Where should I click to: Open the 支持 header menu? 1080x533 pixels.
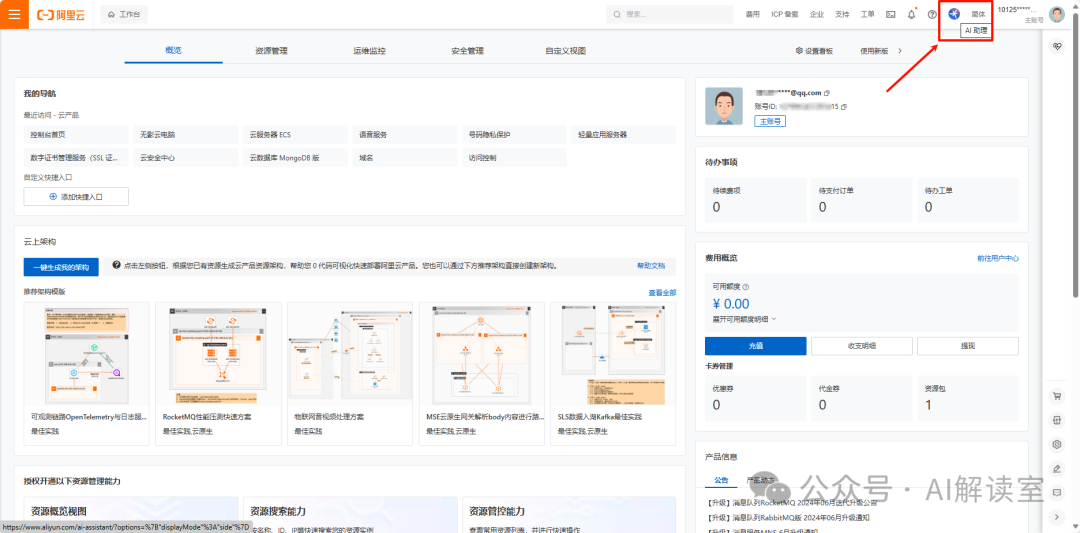point(842,14)
